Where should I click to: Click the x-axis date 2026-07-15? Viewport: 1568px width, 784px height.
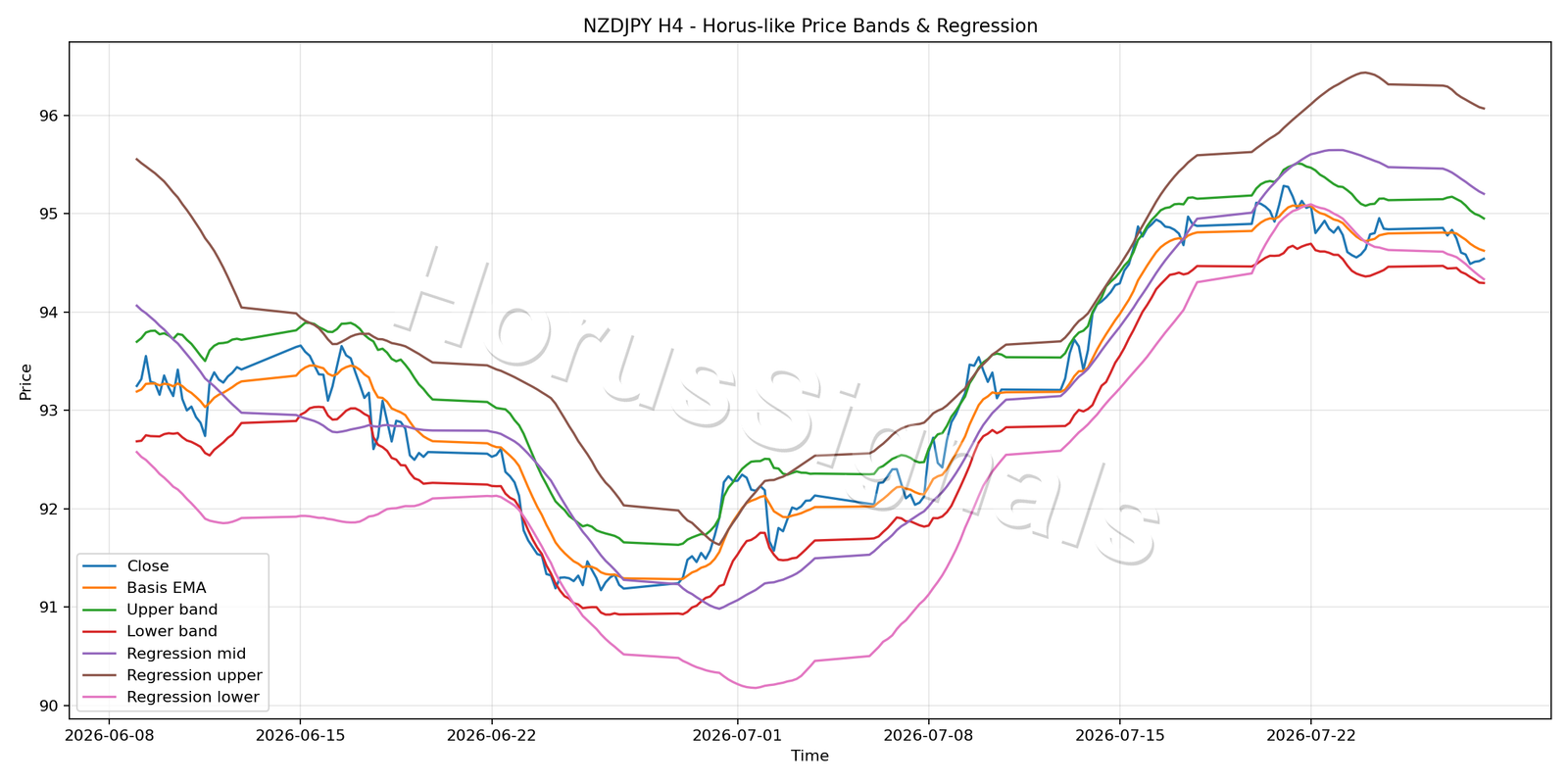coord(1120,735)
